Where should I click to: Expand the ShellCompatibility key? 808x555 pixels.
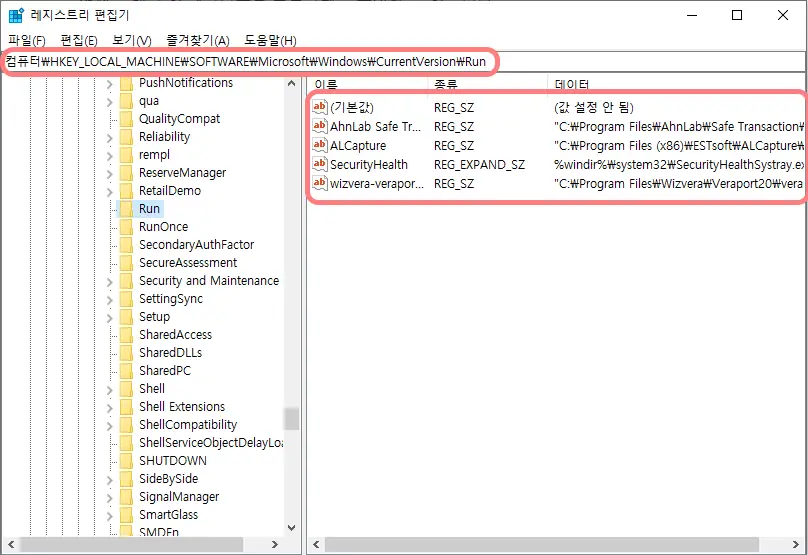tap(109, 426)
